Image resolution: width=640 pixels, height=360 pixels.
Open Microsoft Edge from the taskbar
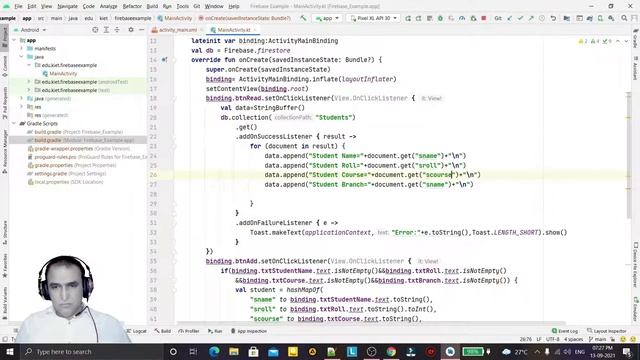pyautogui.click(x=214, y=351)
